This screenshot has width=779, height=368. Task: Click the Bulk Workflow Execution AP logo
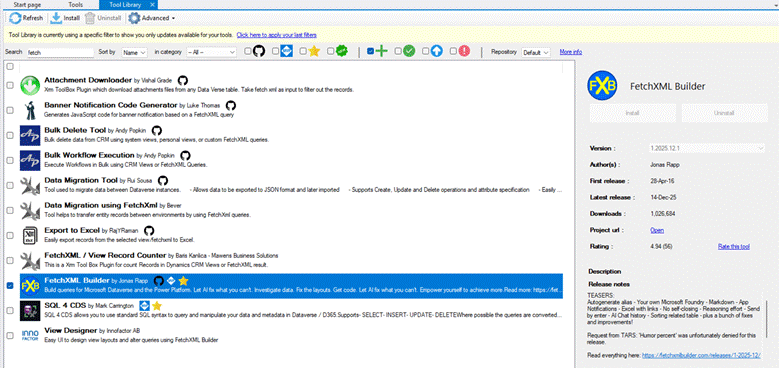point(30,160)
